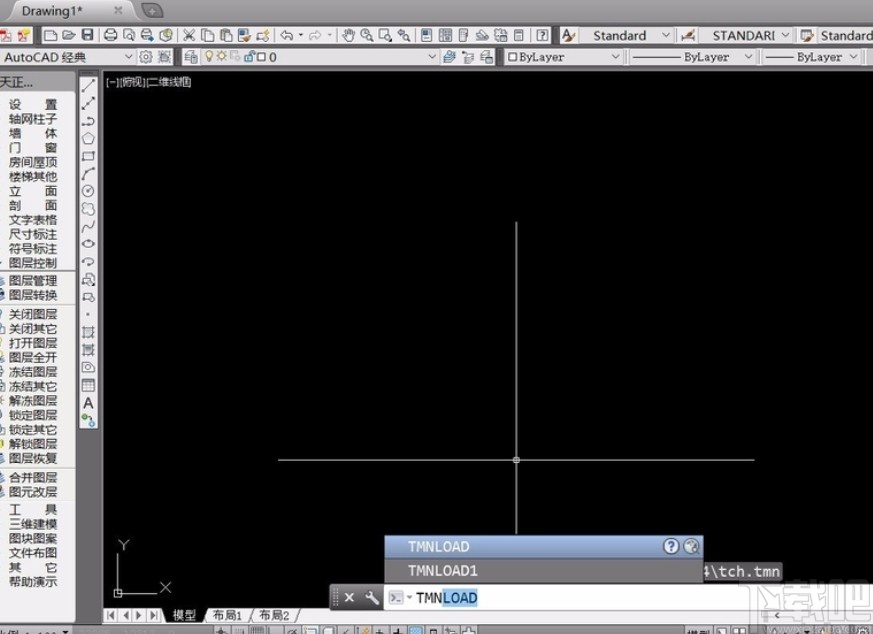The width and height of the screenshot is (873, 634).
Task: Print the drawing with the Plot printer icon
Action: pos(110,36)
